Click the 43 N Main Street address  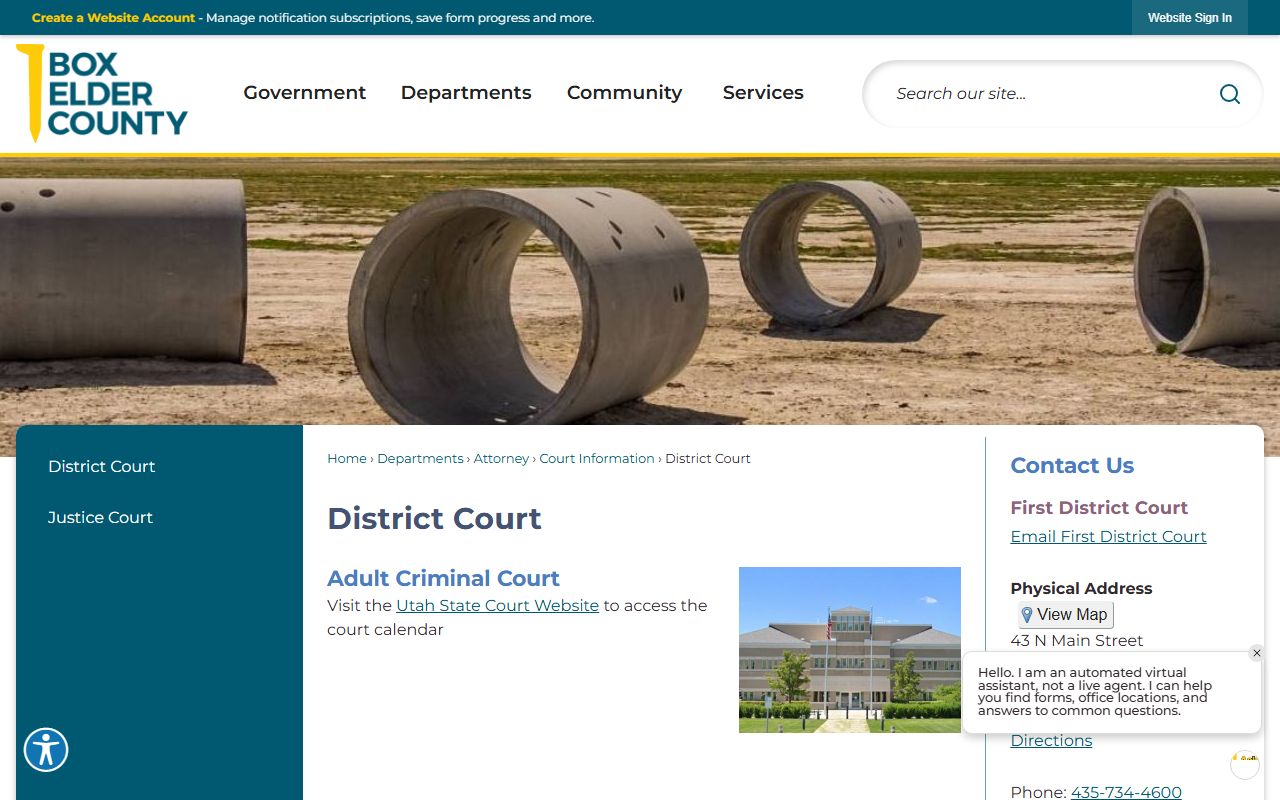pyautogui.click(x=1077, y=641)
